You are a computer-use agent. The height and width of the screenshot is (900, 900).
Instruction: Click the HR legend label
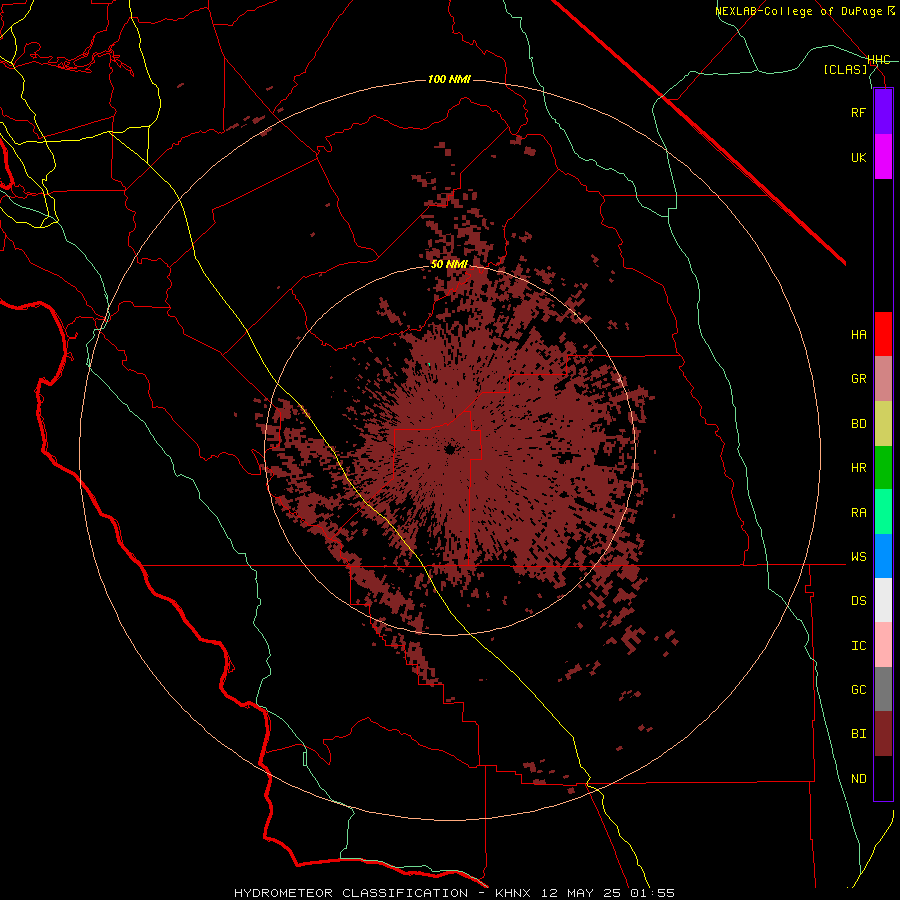point(858,468)
